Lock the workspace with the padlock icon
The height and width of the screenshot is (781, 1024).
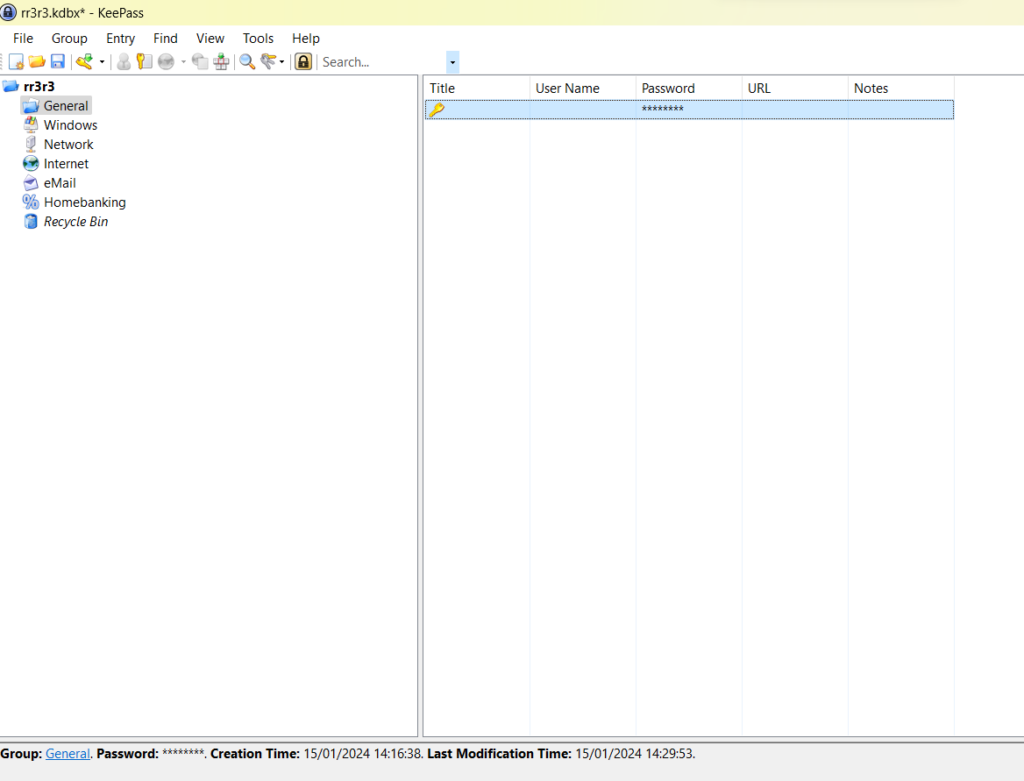(303, 62)
